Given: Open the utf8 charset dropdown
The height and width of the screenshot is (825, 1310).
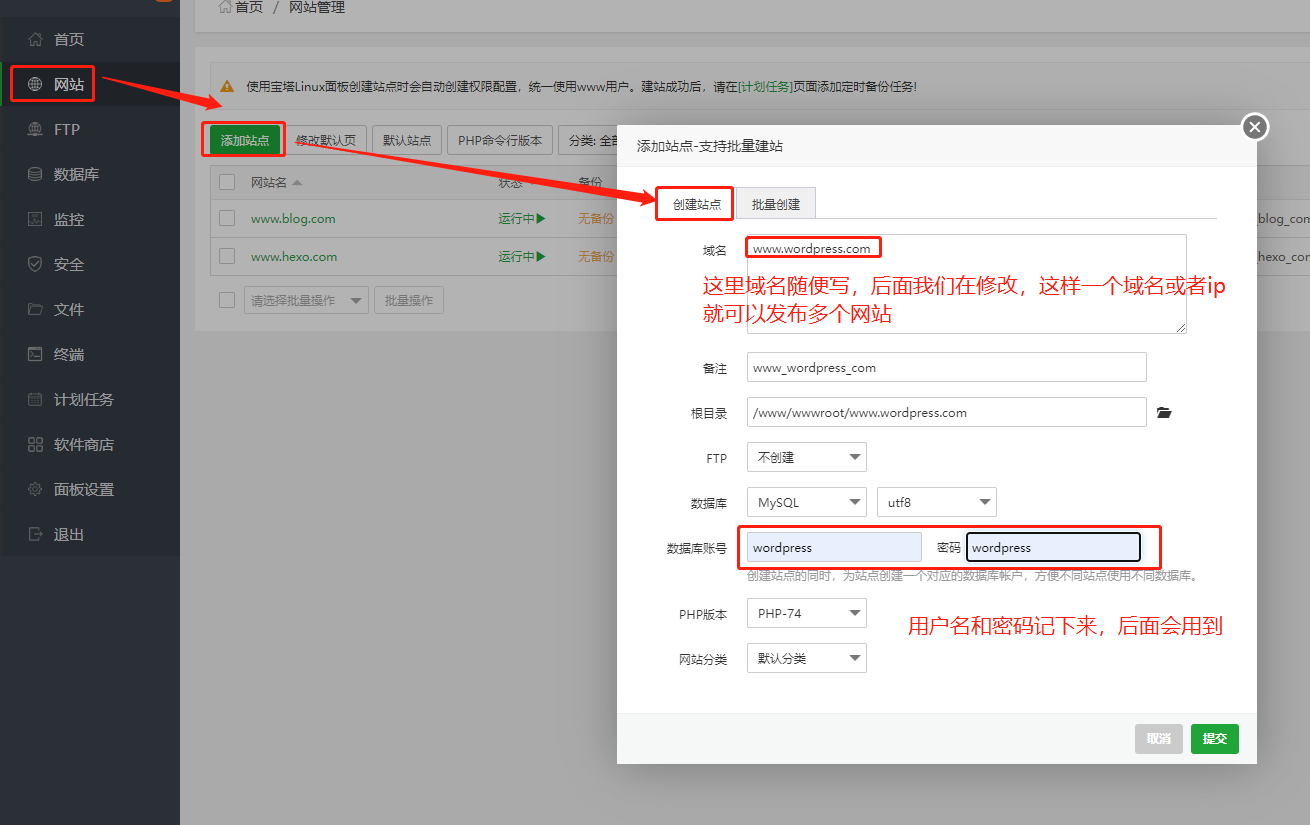Looking at the screenshot, I should pos(936,502).
